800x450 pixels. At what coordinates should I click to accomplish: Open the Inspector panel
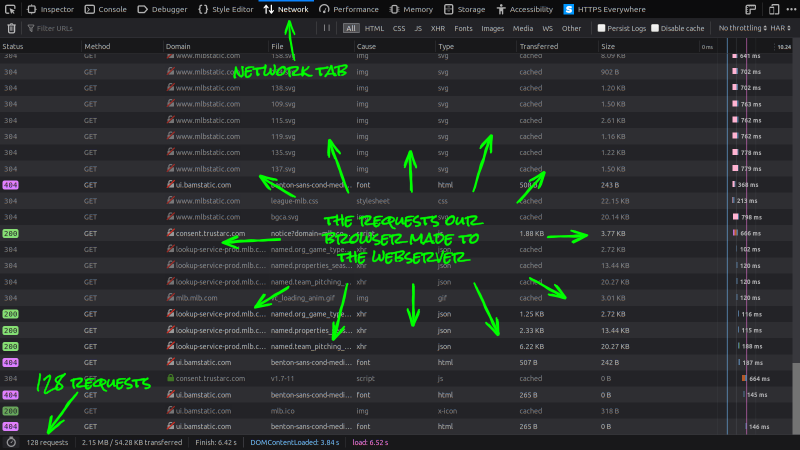point(50,9)
